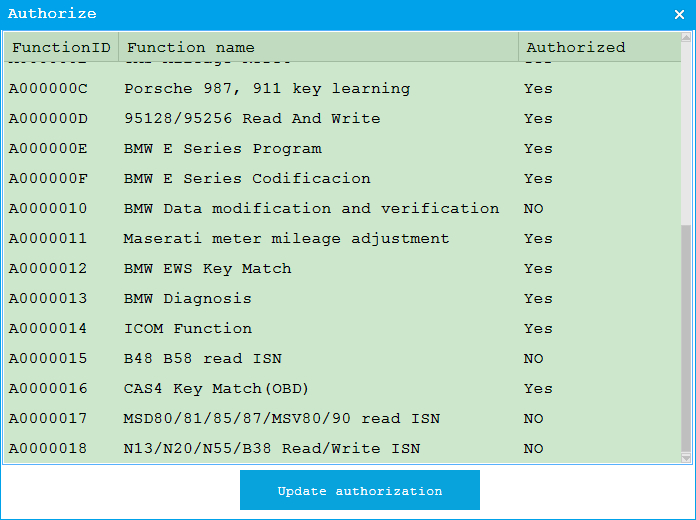Select Maserati meter mileage adjustment row
Viewport: 696px width, 520px height.
[x=286, y=239]
